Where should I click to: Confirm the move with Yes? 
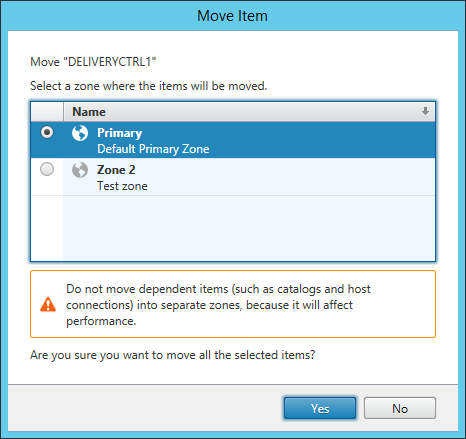pyautogui.click(x=320, y=408)
